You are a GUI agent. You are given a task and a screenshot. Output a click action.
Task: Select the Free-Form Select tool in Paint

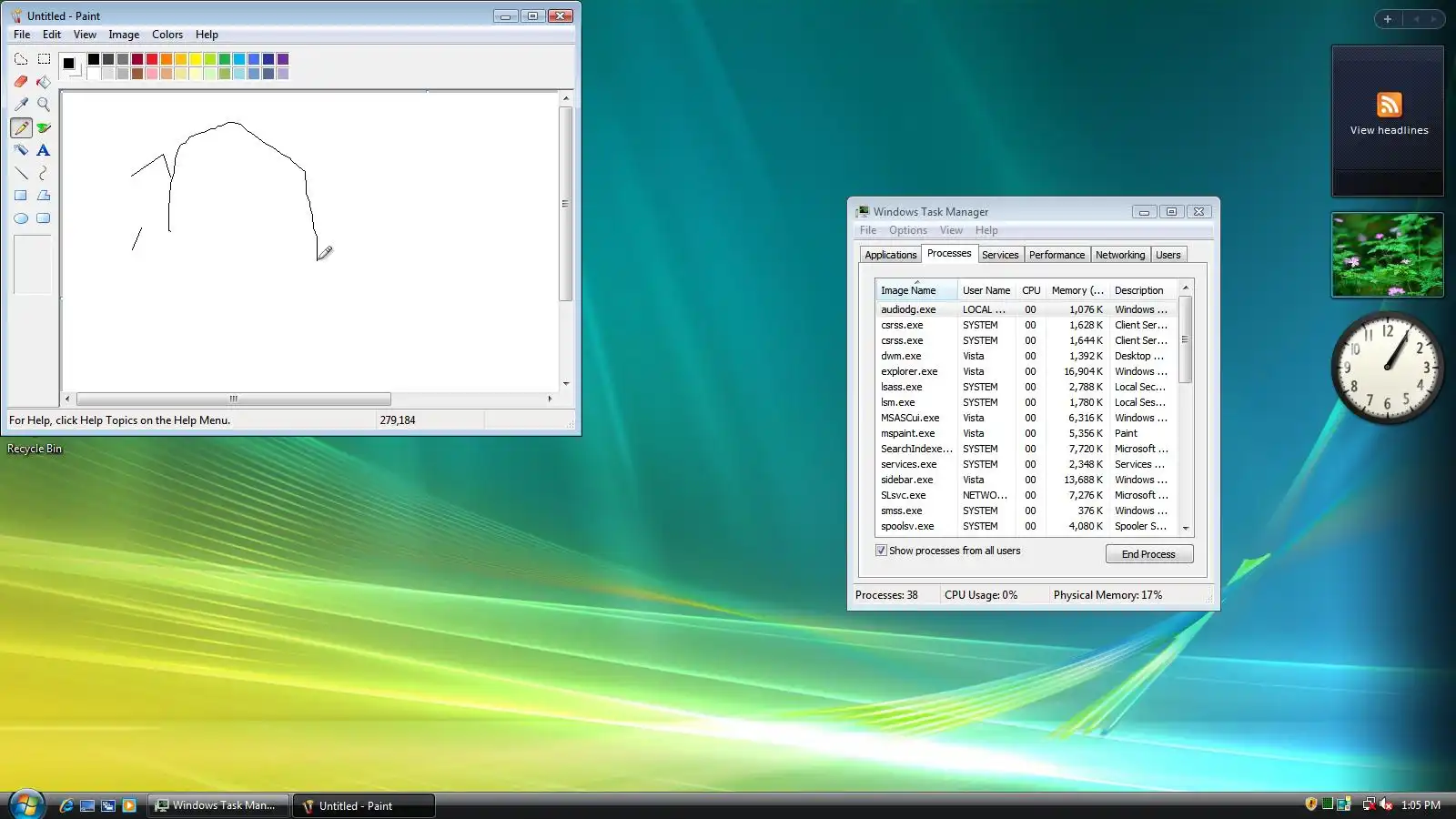[x=21, y=59]
